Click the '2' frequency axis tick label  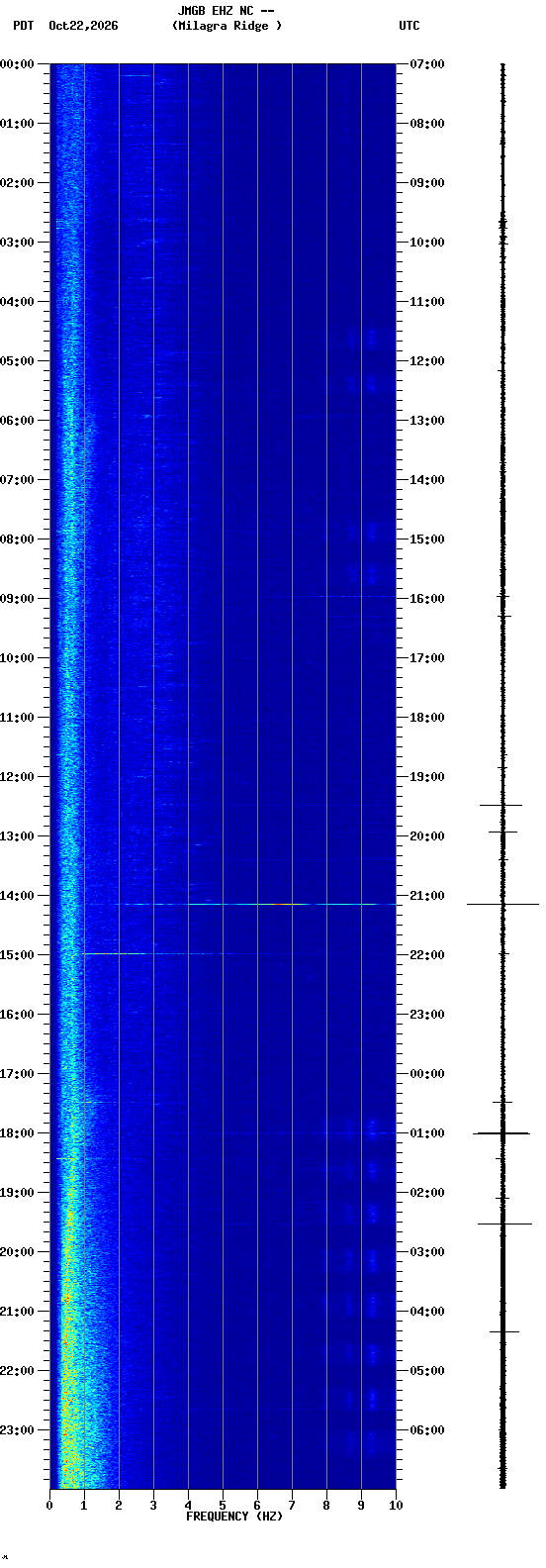point(119,1506)
